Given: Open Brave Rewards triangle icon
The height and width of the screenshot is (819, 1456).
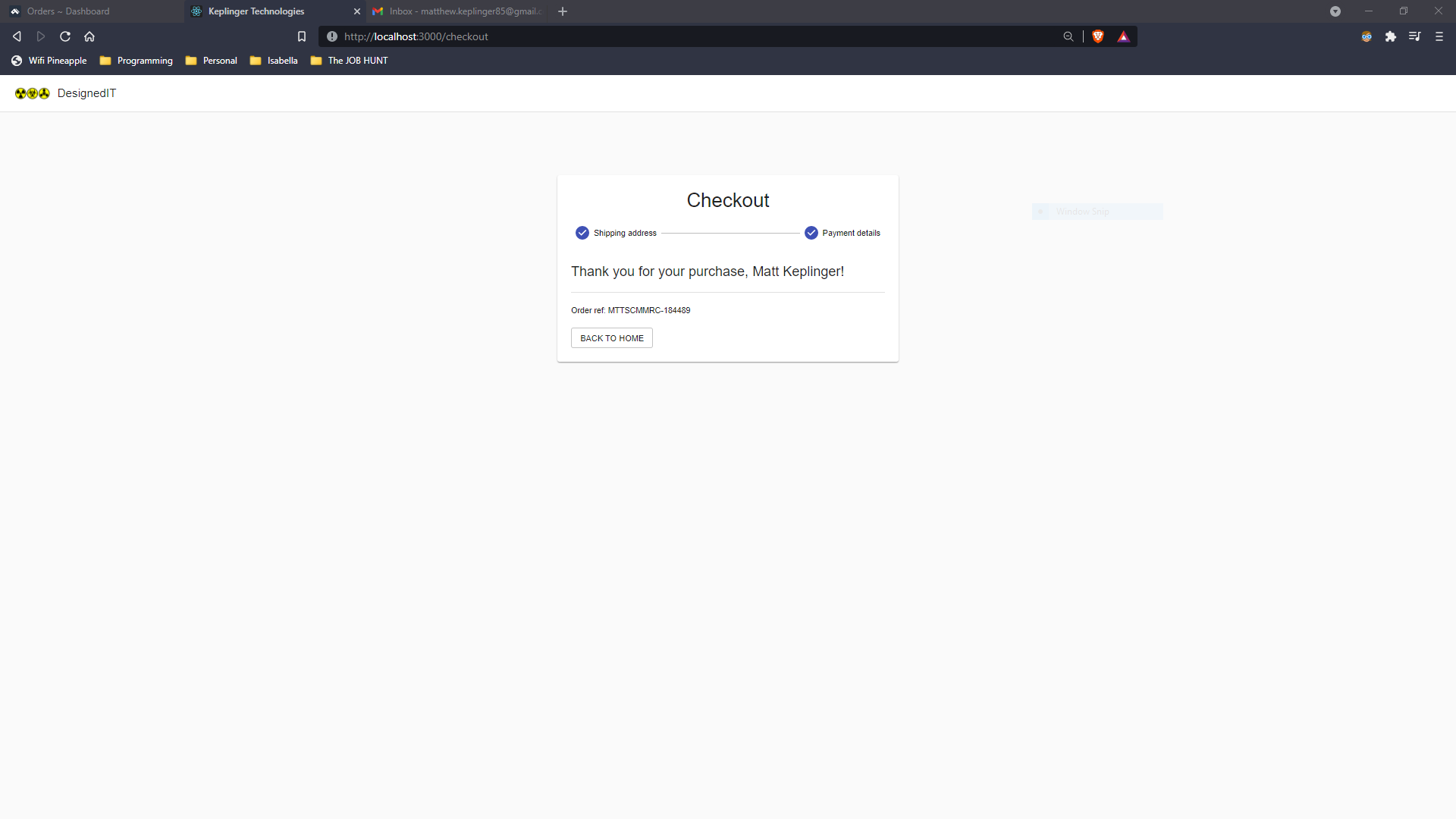Looking at the screenshot, I should point(1123,36).
